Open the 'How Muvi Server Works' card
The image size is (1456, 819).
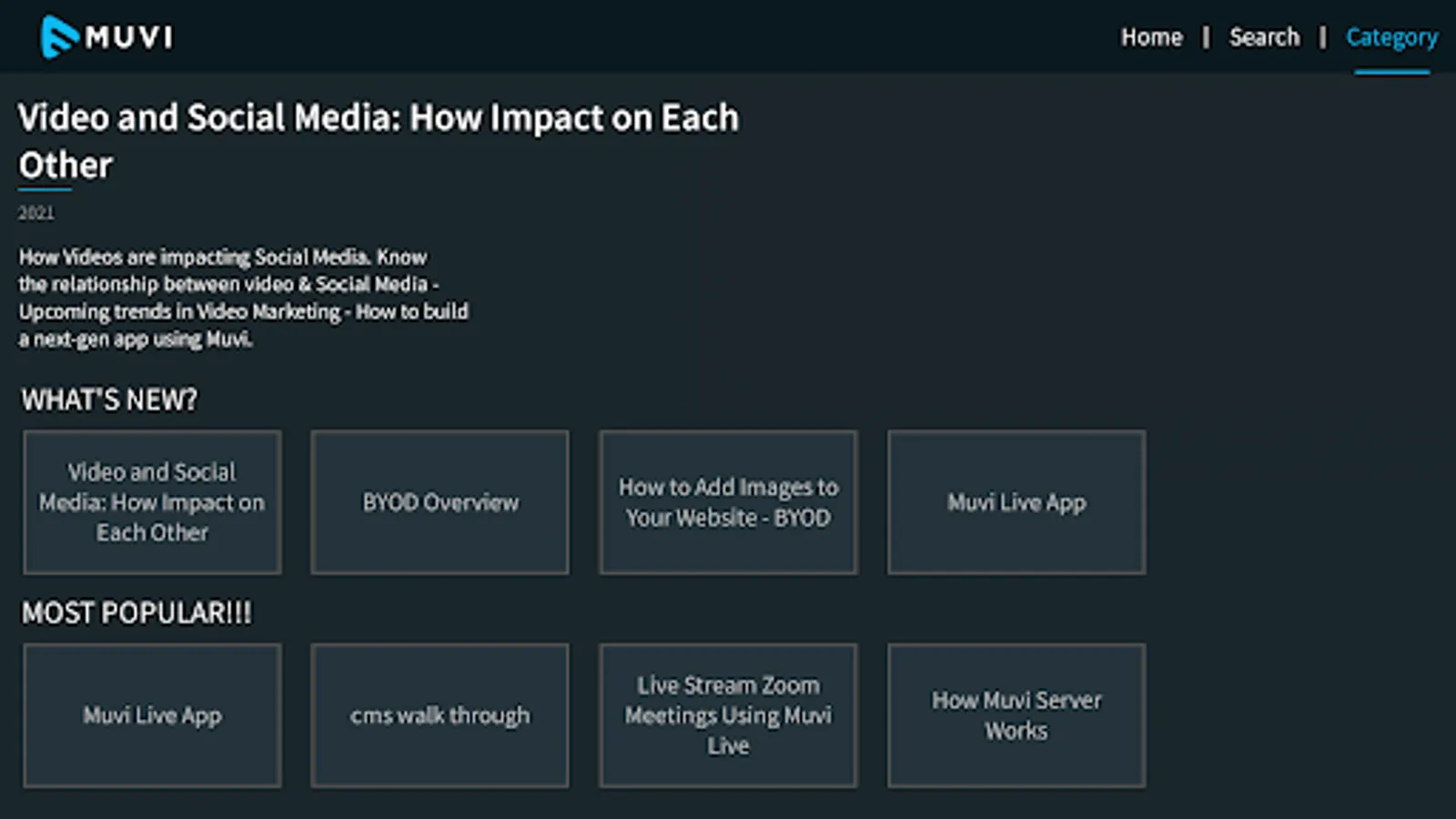pos(1016,715)
